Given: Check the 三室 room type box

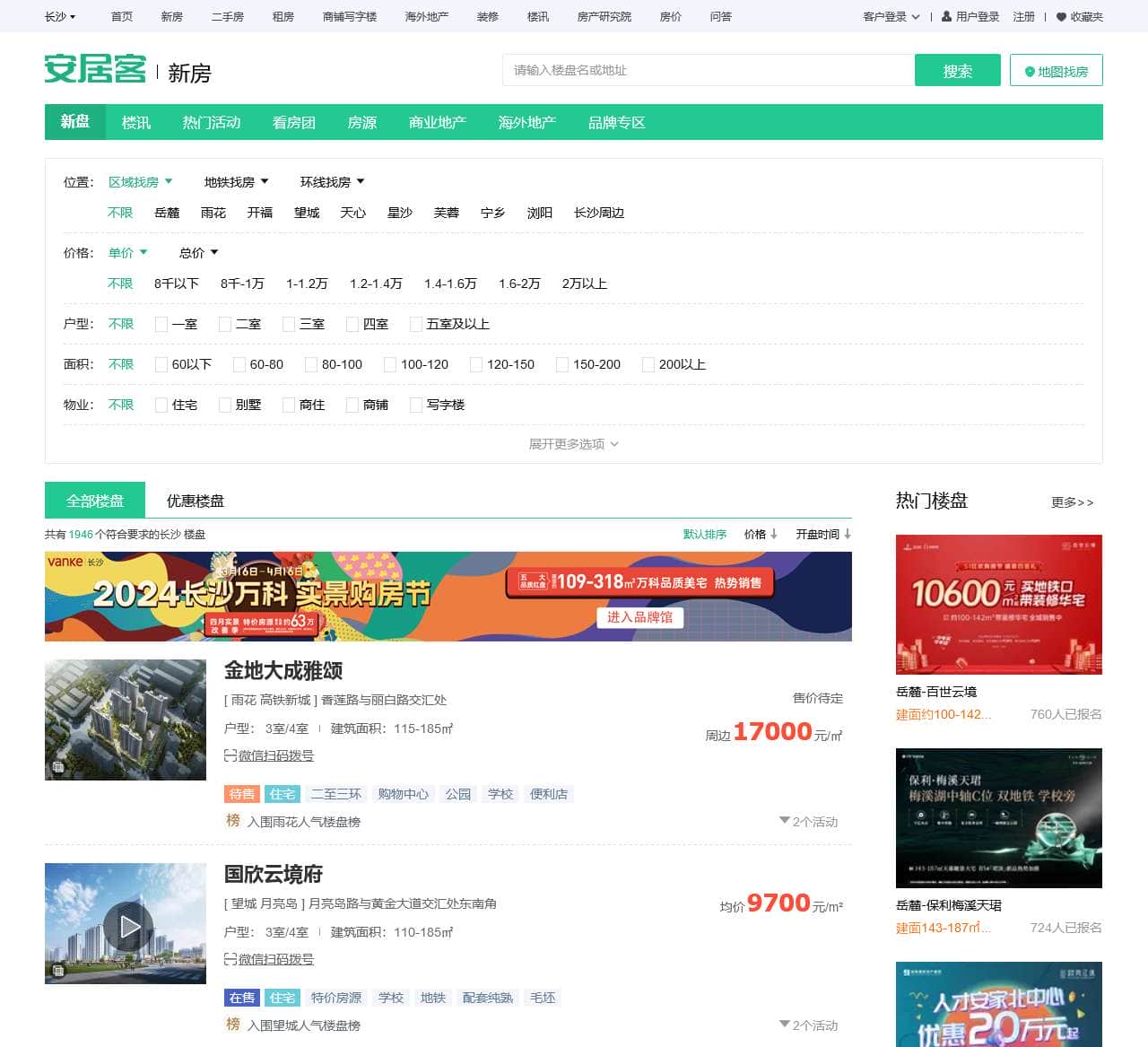Looking at the screenshot, I should click(x=289, y=324).
